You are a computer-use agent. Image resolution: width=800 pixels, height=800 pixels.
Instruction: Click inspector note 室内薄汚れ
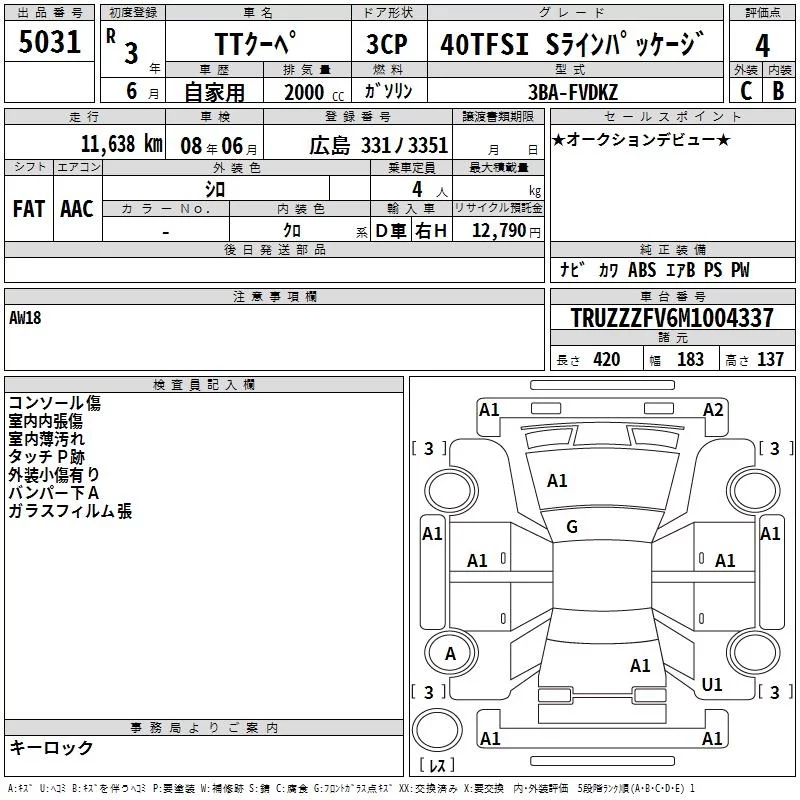[x=46, y=439]
